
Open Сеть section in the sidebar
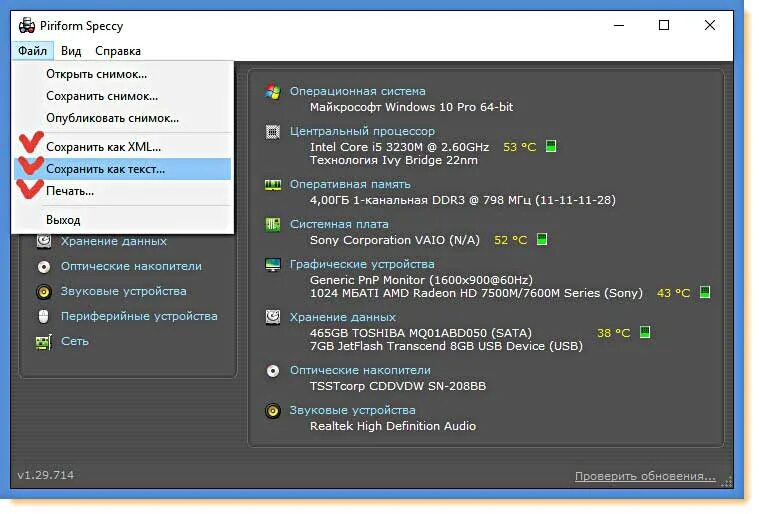[75, 341]
